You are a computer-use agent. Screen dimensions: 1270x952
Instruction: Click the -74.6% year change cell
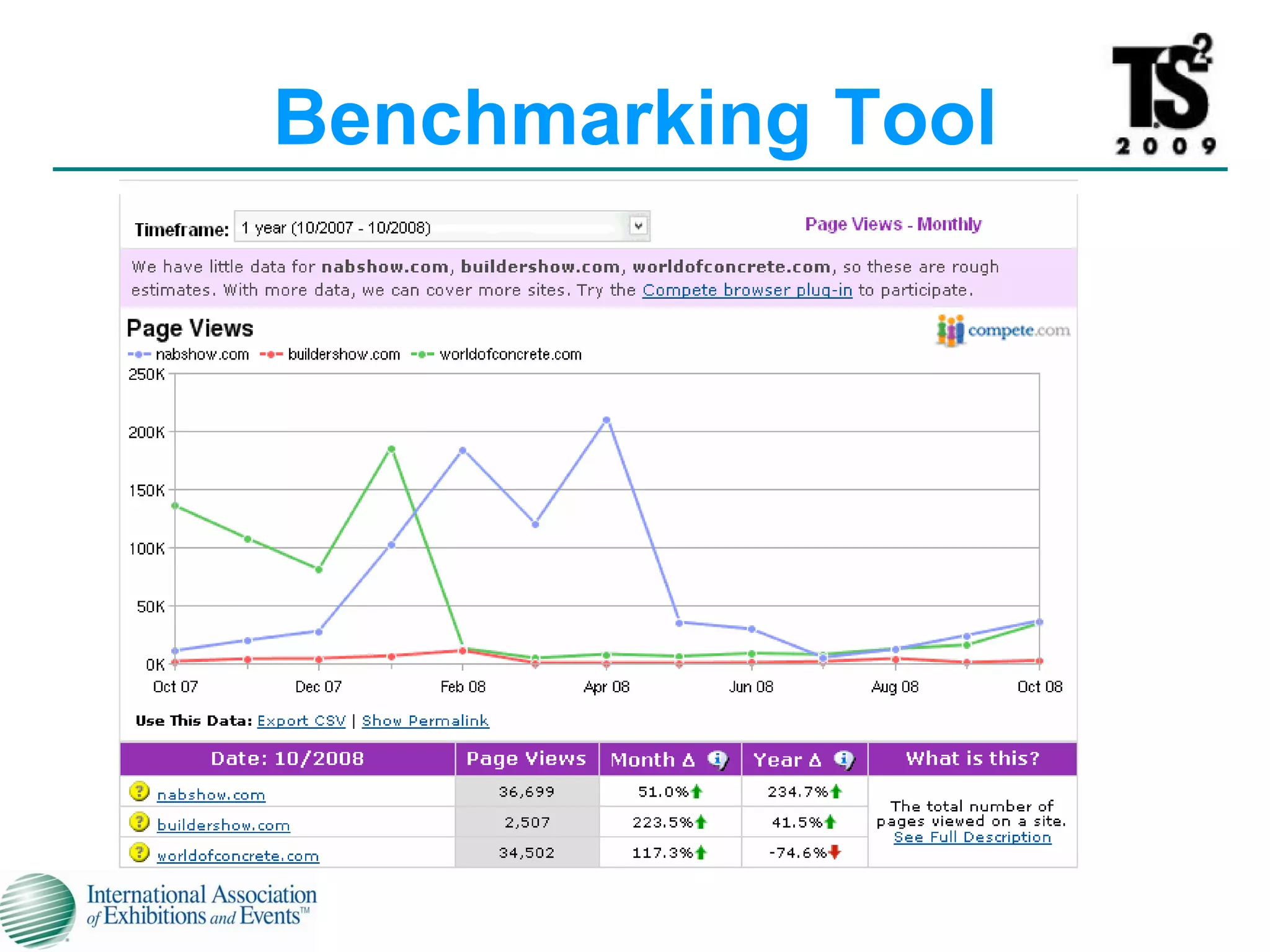[805, 852]
